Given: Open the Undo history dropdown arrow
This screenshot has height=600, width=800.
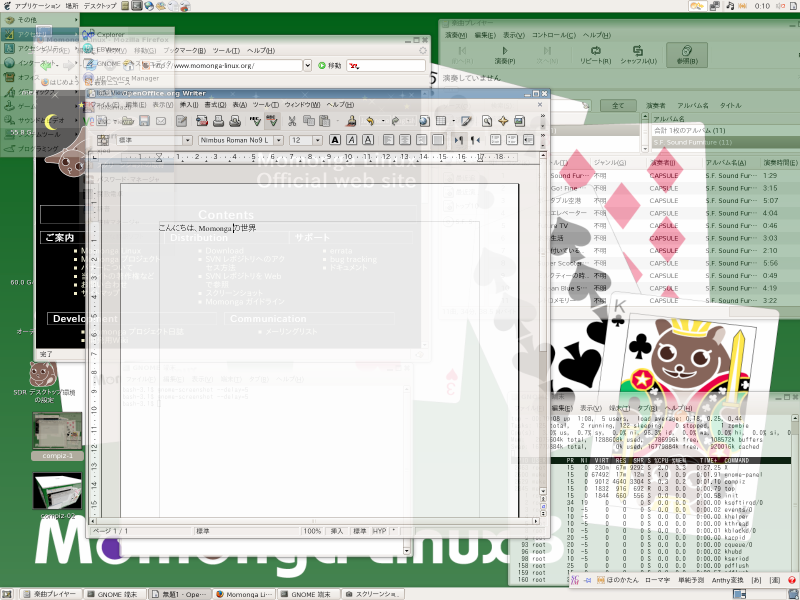Looking at the screenshot, I should pos(383,121).
